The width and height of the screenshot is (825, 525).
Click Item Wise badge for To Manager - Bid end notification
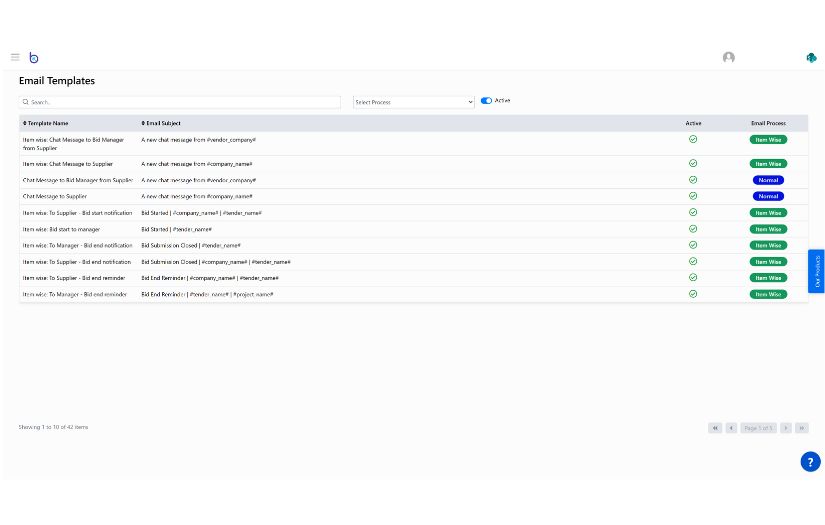(768, 246)
